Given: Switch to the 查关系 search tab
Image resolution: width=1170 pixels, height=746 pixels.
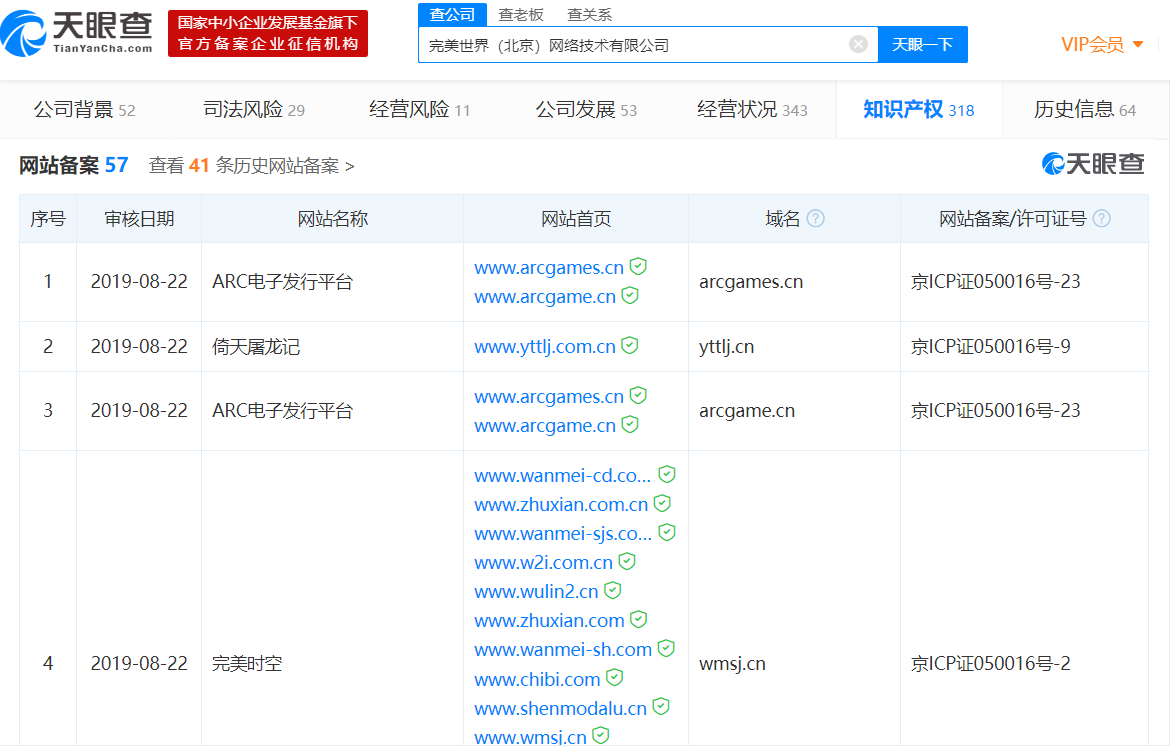Looking at the screenshot, I should 589,15.
